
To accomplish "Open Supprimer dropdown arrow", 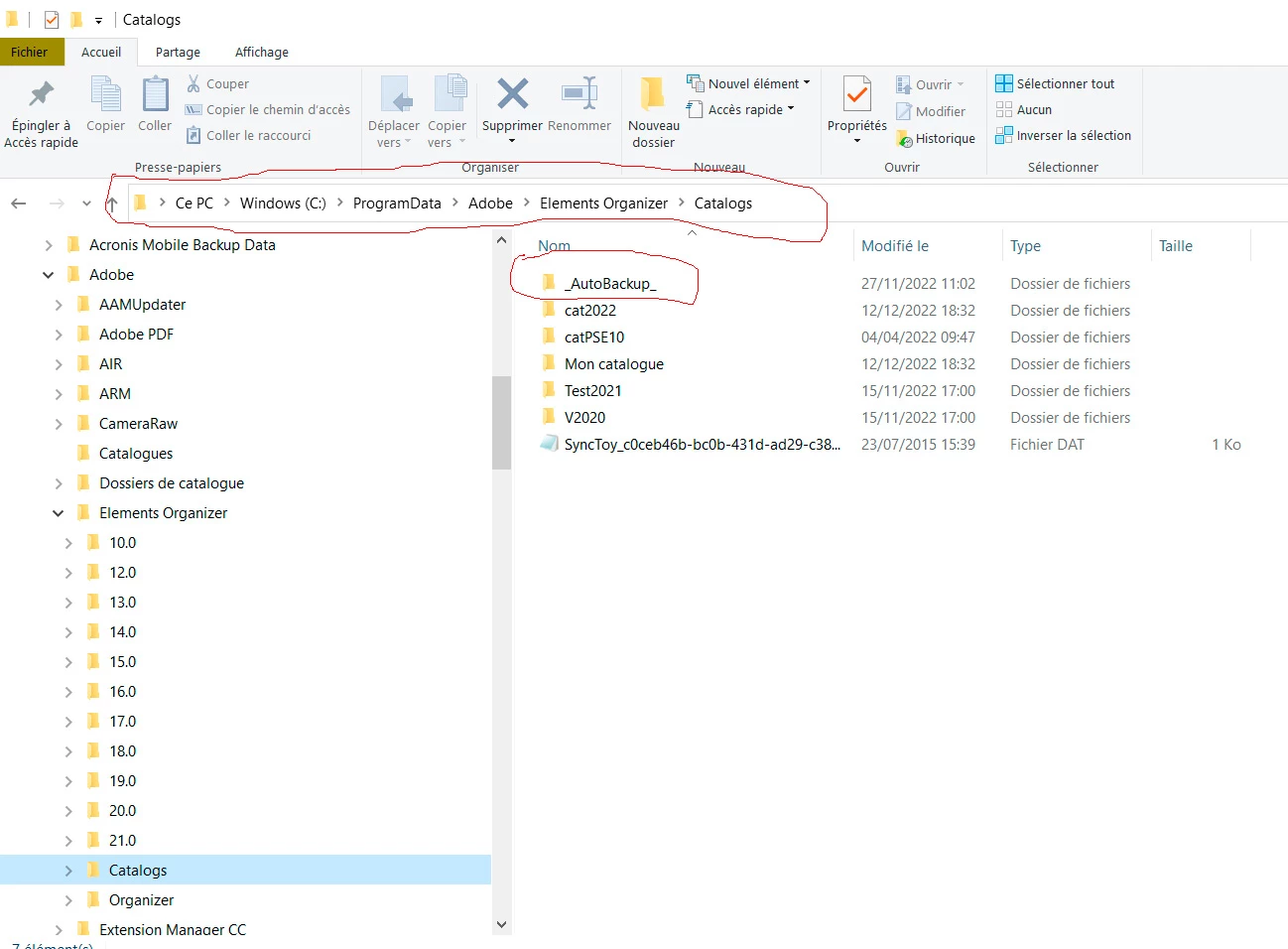I will click(x=512, y=141).
